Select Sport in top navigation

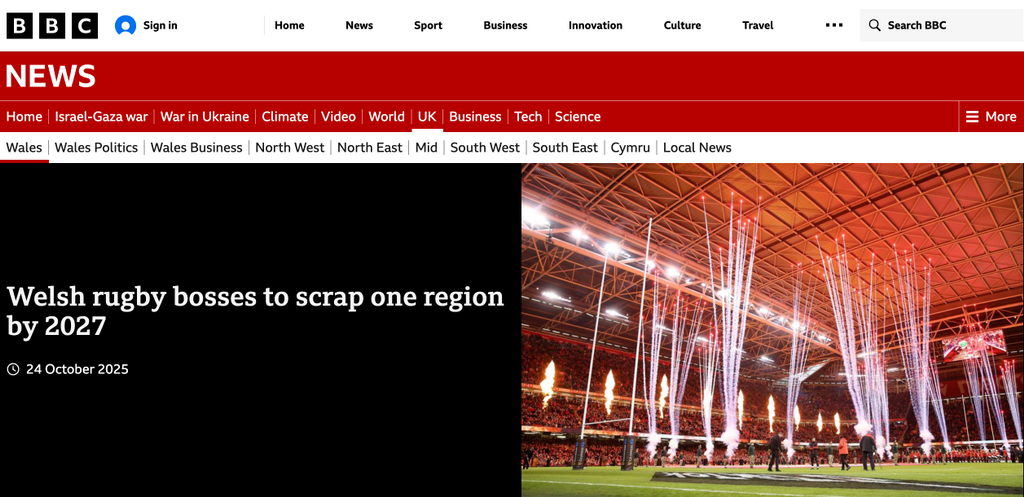(428, 25)
